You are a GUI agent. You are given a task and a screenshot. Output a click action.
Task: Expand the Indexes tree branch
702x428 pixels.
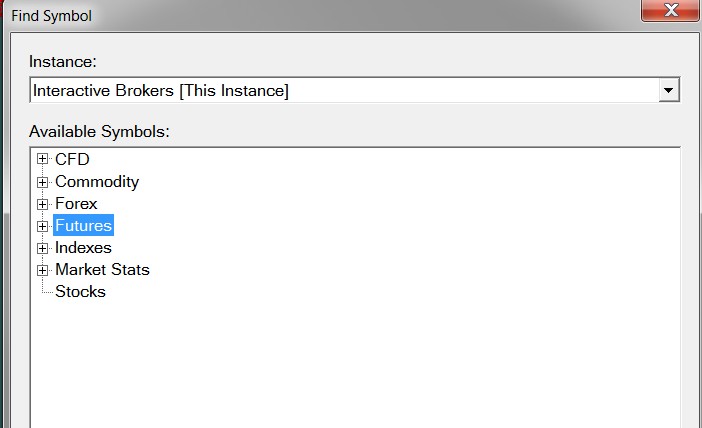click(x=42, y=248)
